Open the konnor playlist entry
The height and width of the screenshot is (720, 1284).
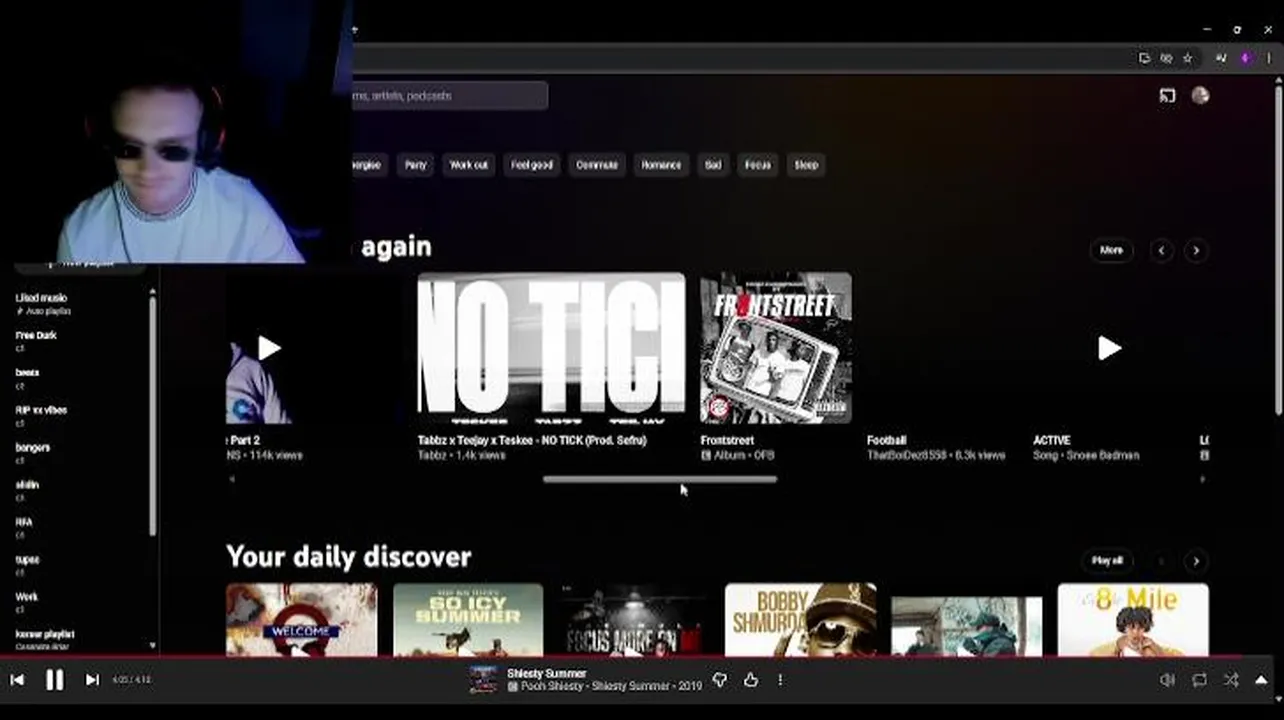pyautogui.click(x=80, y=639)
